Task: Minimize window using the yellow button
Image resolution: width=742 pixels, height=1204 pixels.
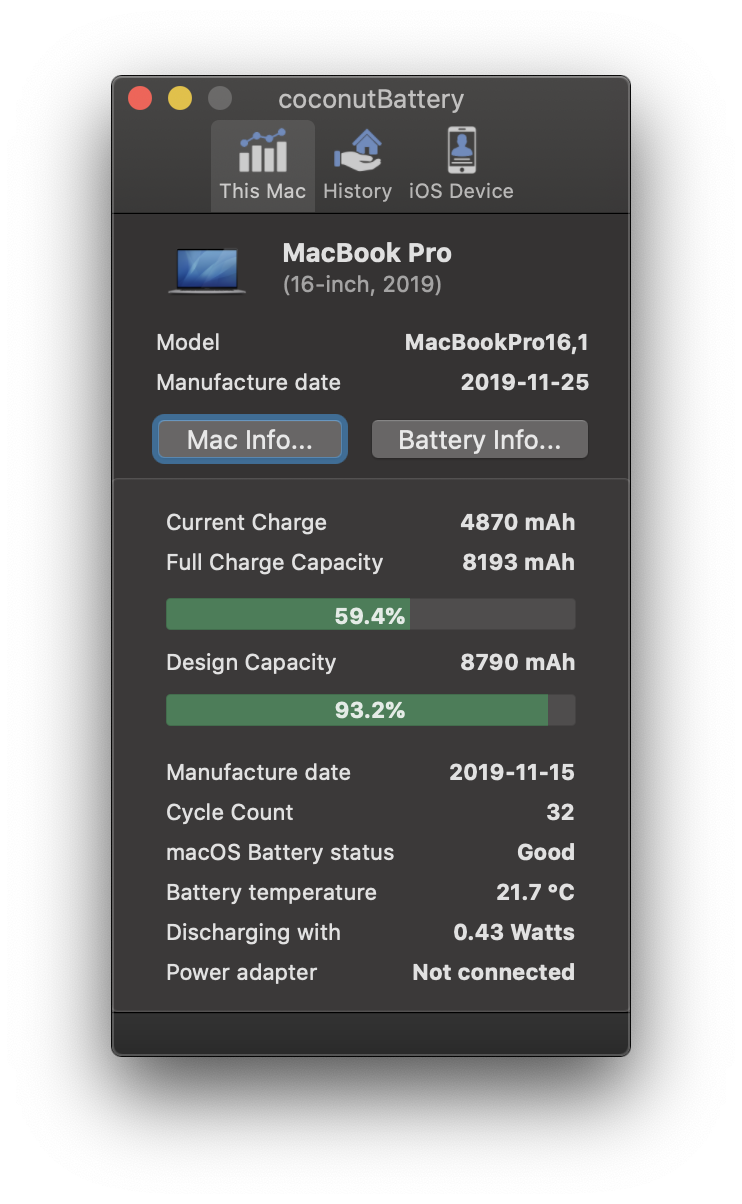Action: [180, 98]
